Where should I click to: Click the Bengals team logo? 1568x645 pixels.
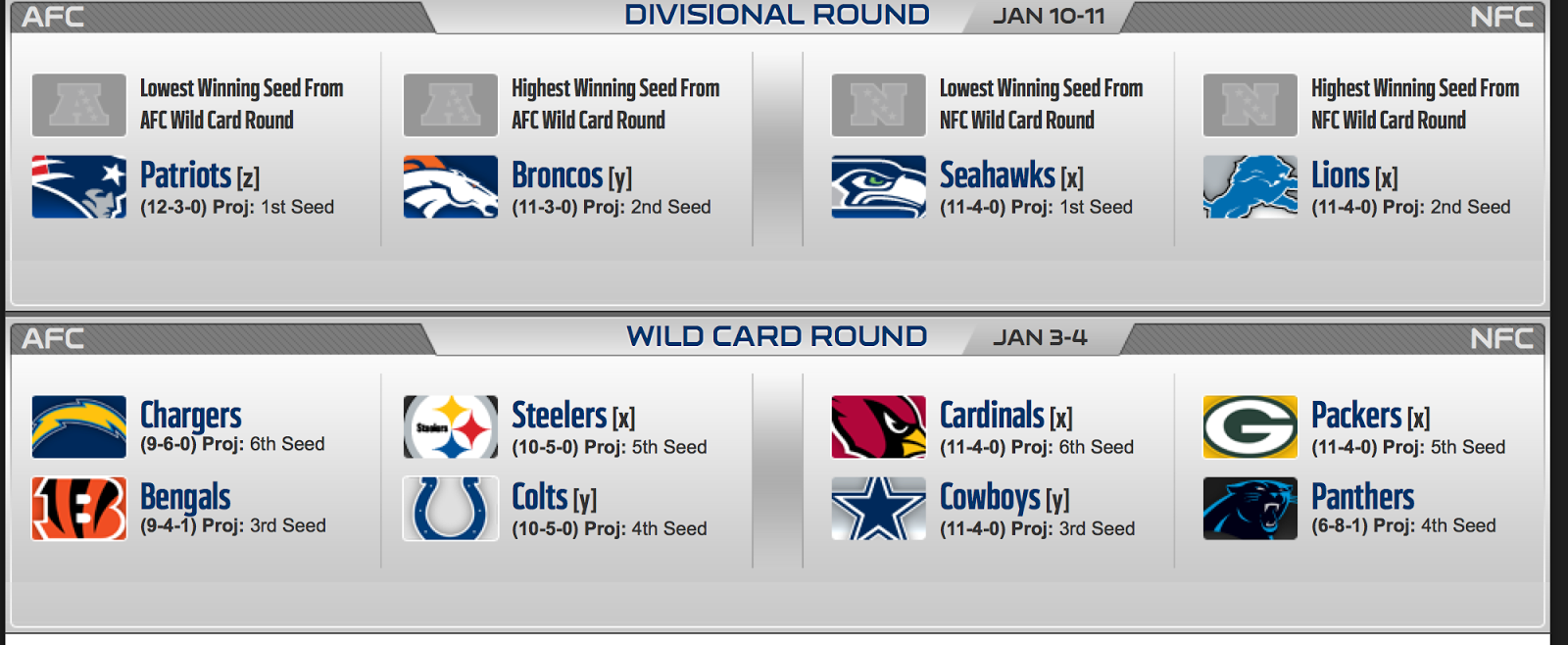pyautogui.click(x=78, y=508)
